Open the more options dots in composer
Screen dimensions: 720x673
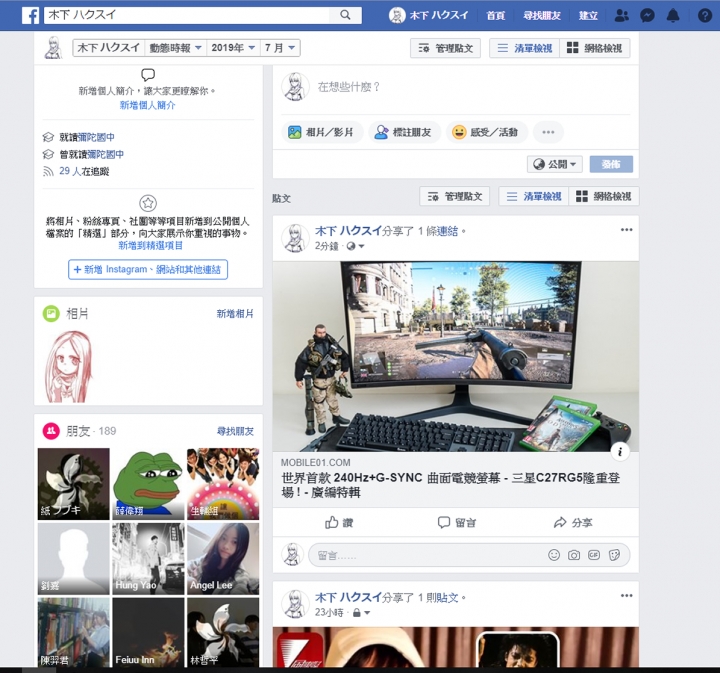[x=548, y=132]
